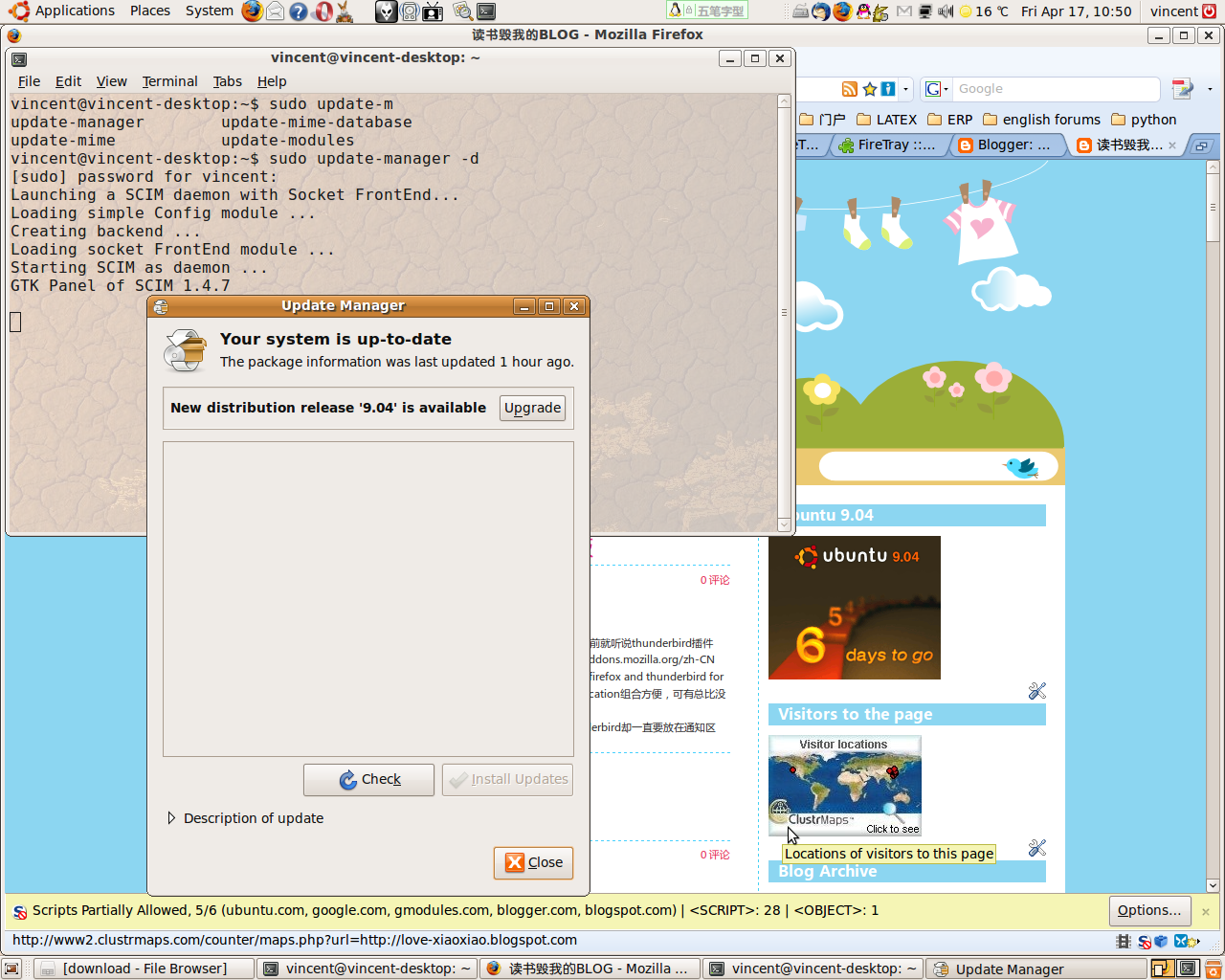The width and height of the screenshot is (1225, 980).
Task: Open the Terminal menu in terminal window
Action: click(x=169, y=81)
